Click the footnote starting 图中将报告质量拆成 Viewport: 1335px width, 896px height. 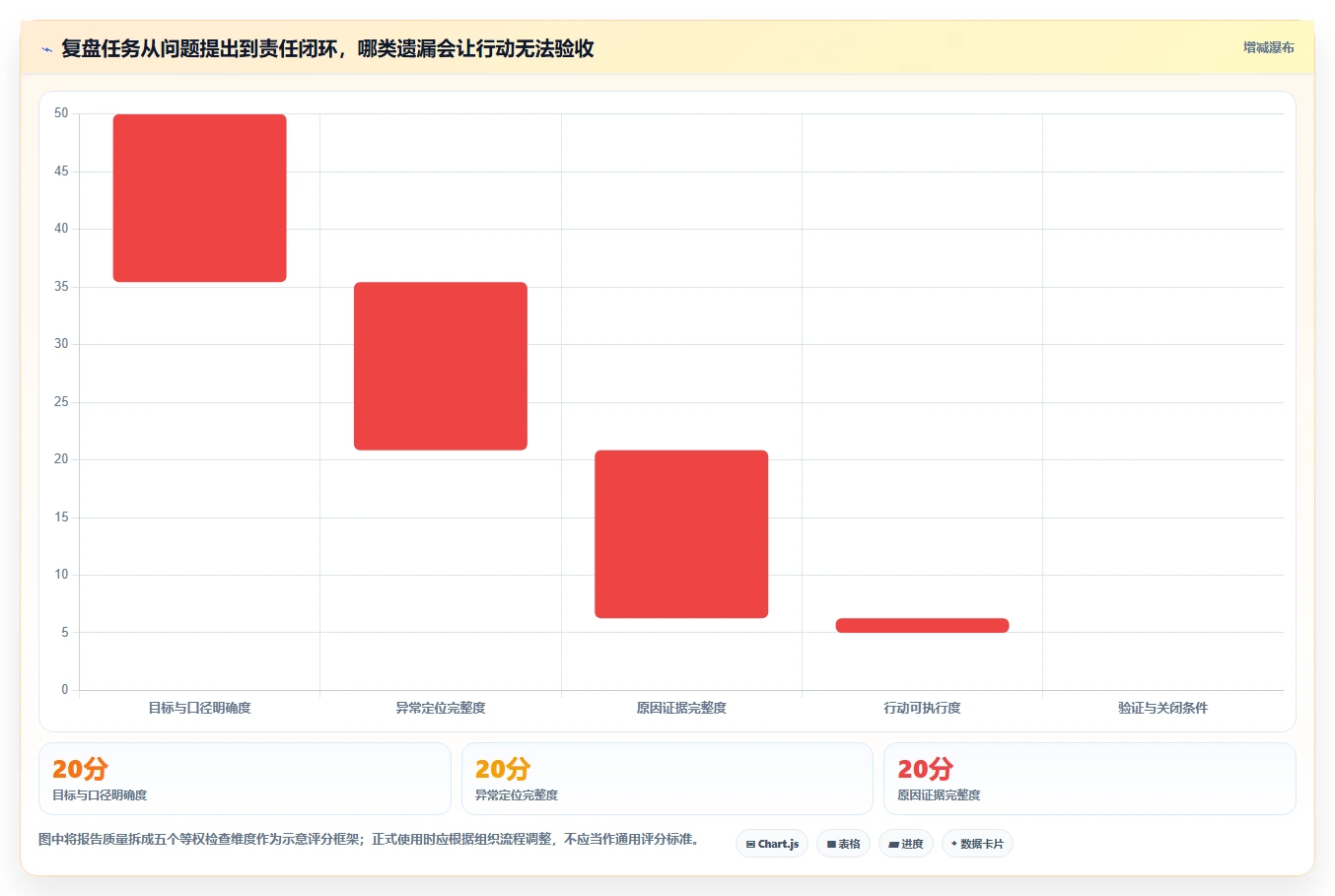(x=369, y=840)
